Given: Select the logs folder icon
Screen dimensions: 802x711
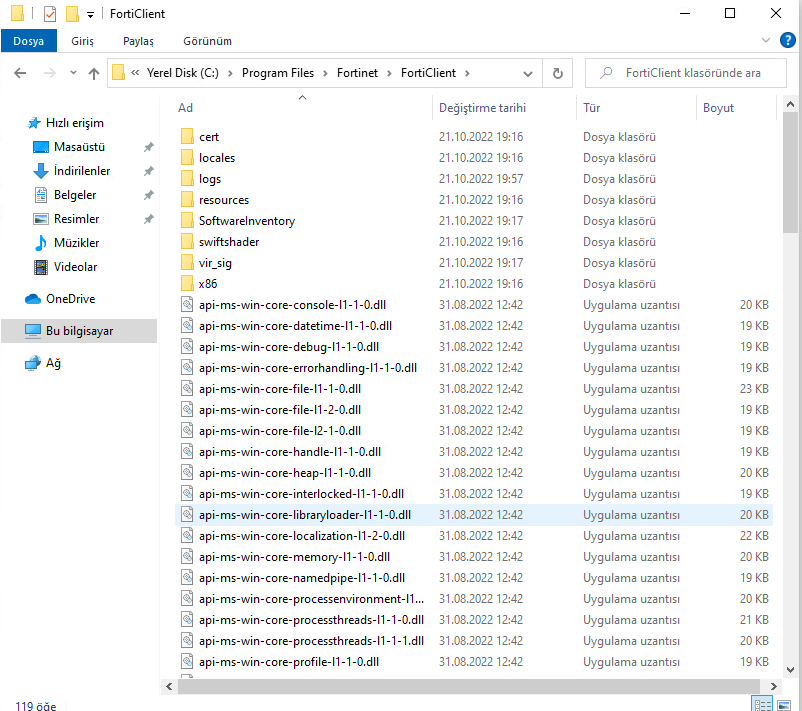Looking at the screenshot, I should [x=187, y=179].
